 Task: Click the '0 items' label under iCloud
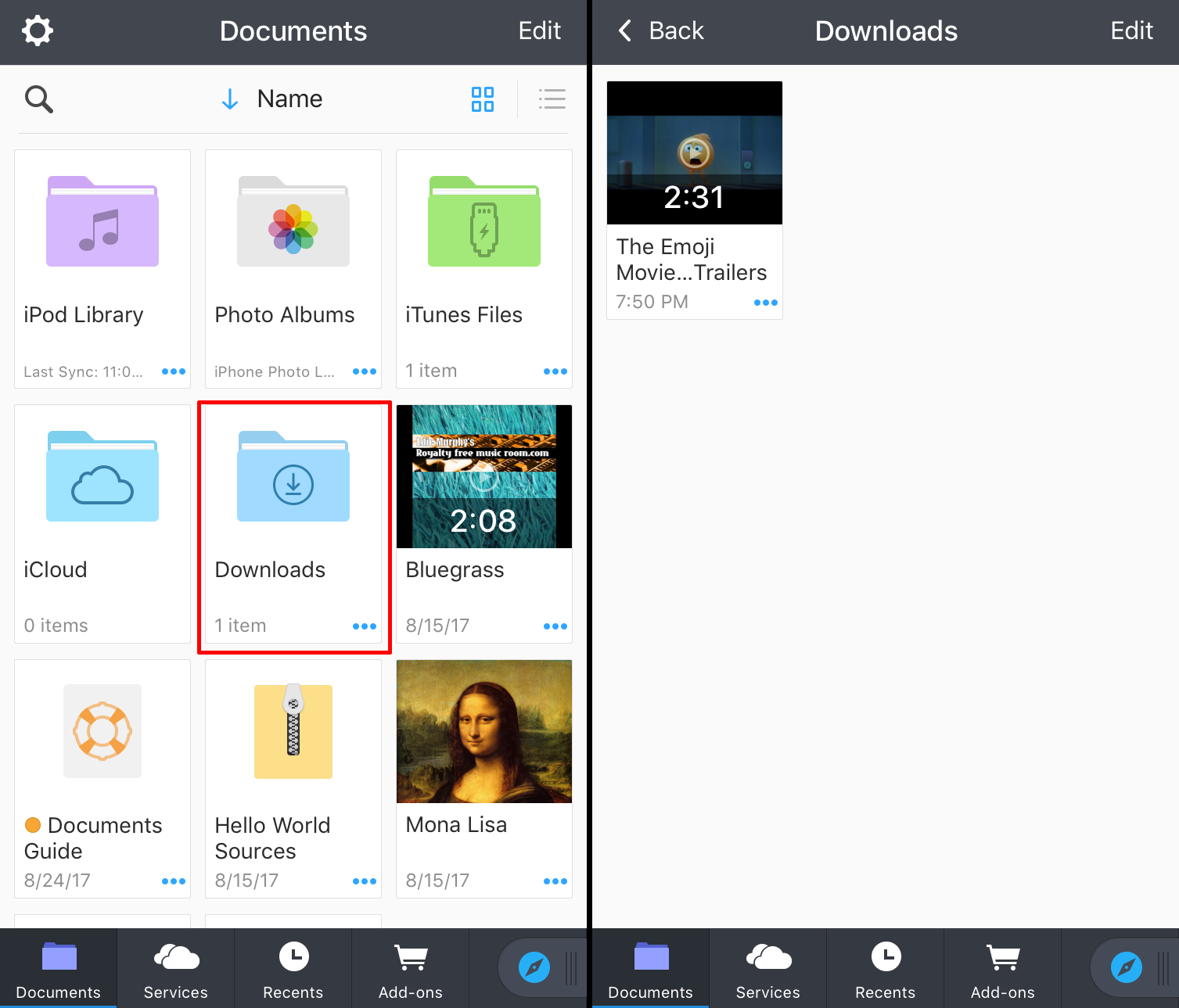[56, 626]
